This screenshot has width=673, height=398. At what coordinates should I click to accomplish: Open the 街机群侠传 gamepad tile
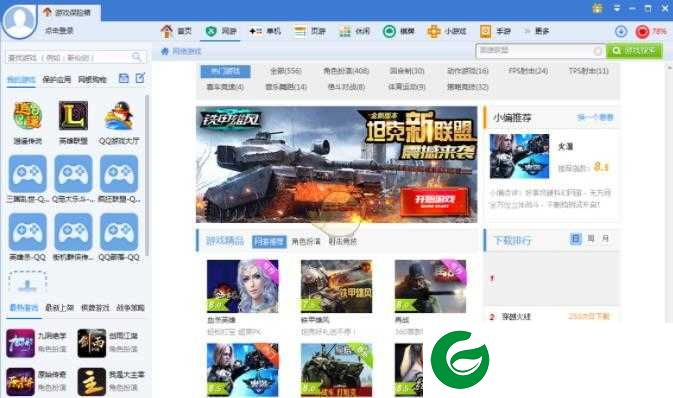point(73,232)
